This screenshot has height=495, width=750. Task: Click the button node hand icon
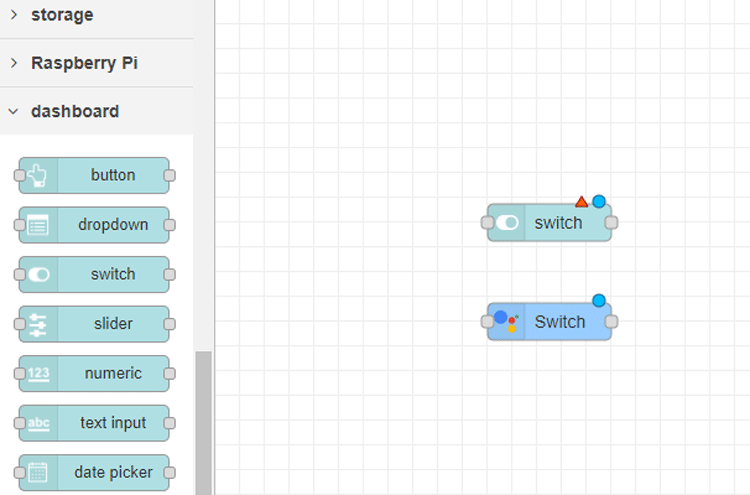pos(38,175)
